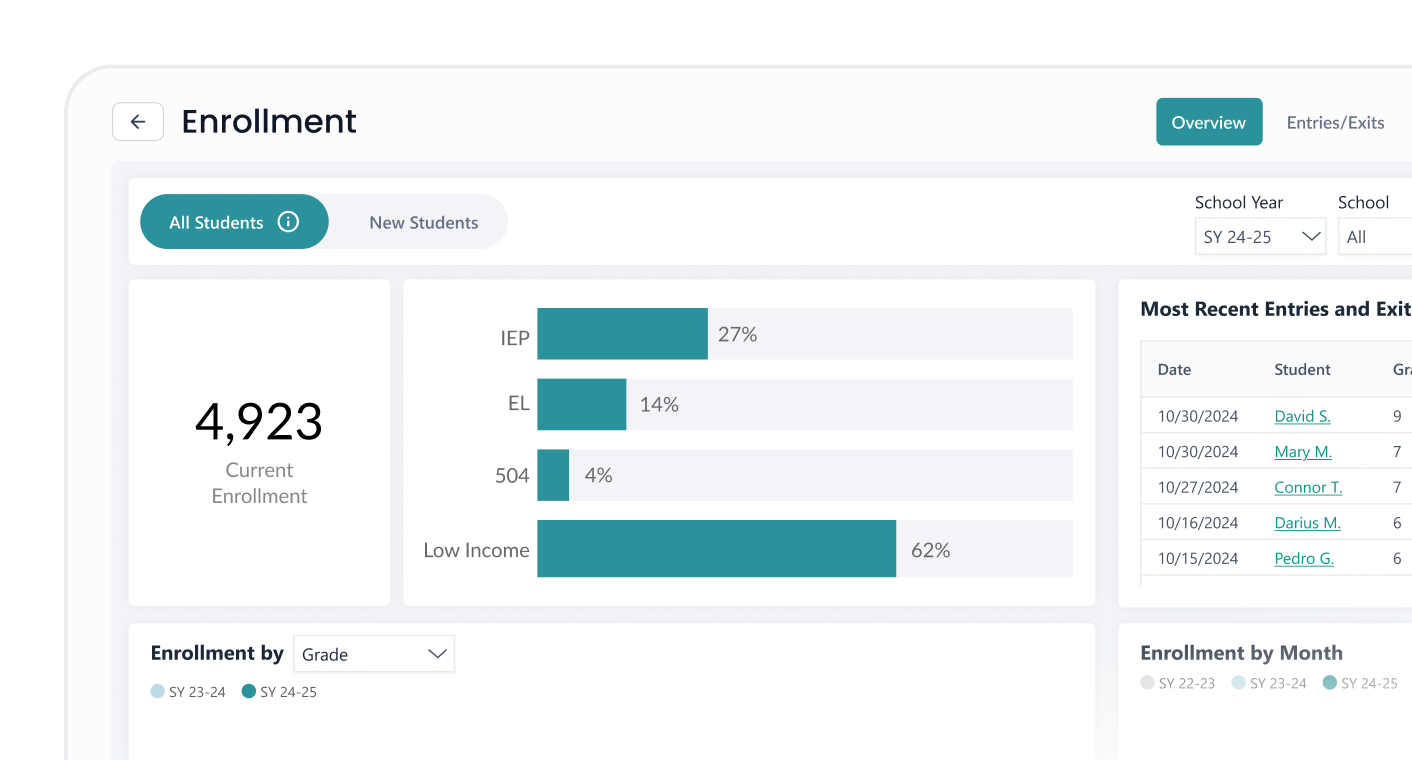This screenshot has height=760, width=1412.
Task: Click the SY 23-24 legend dot in Enrollment by Month
Action: pos(1238,683)
